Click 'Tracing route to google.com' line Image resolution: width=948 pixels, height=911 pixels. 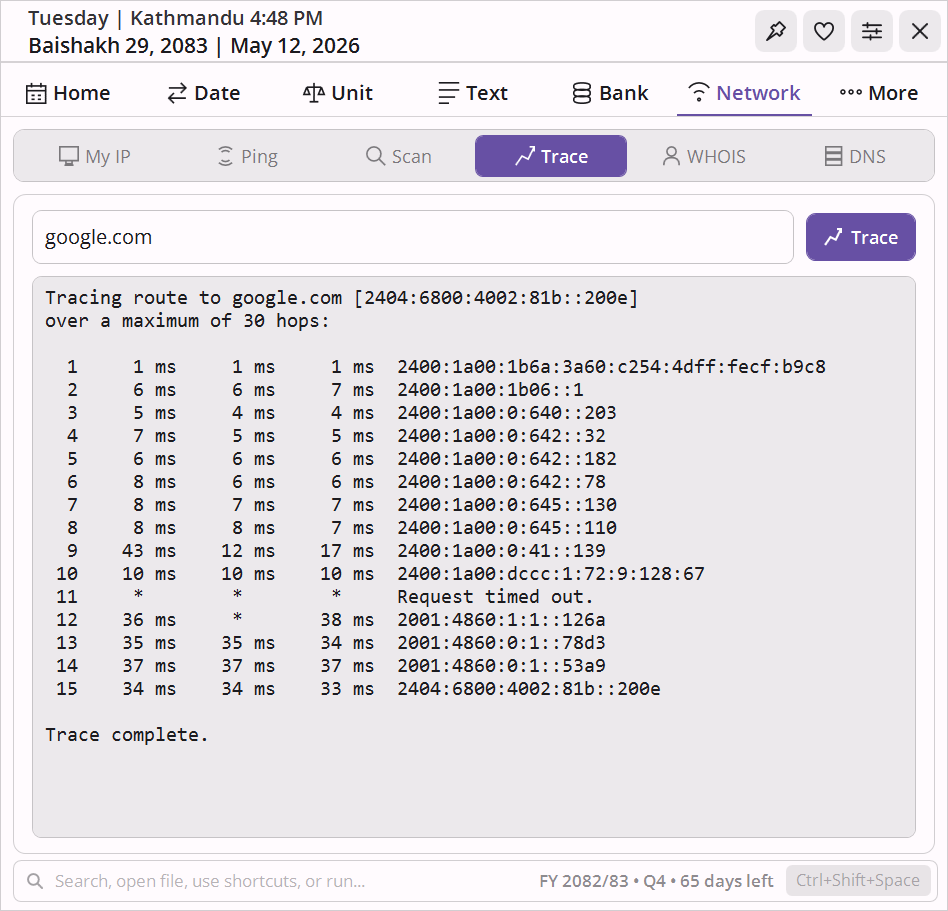(x=342, y=297)
